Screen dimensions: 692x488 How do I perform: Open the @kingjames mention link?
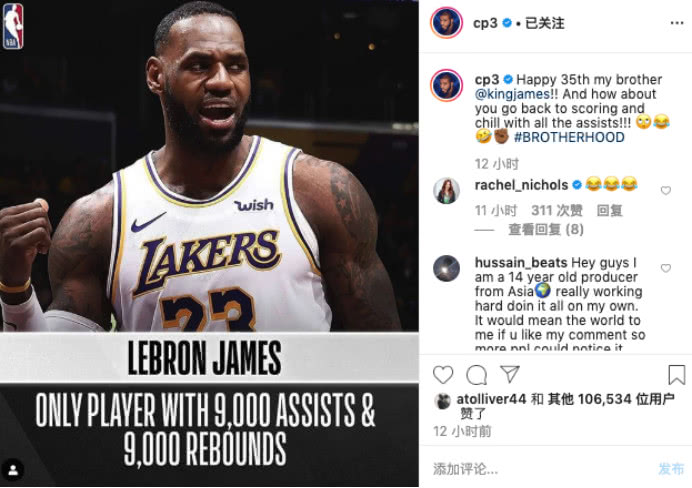[x=512, y=94]
